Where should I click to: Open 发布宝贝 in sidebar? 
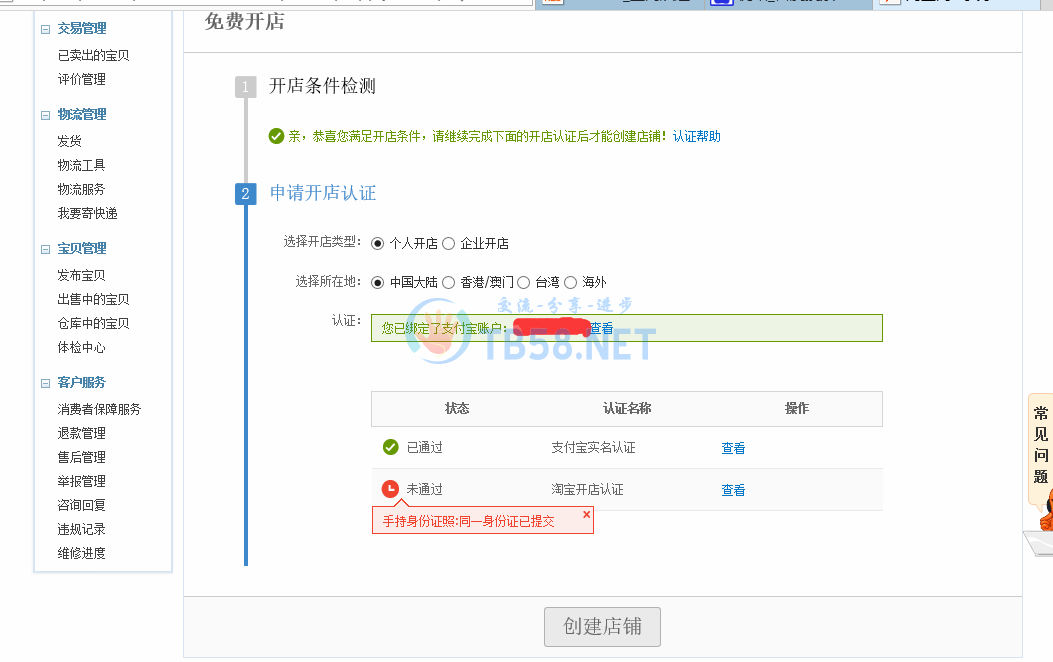click(81, 275)
